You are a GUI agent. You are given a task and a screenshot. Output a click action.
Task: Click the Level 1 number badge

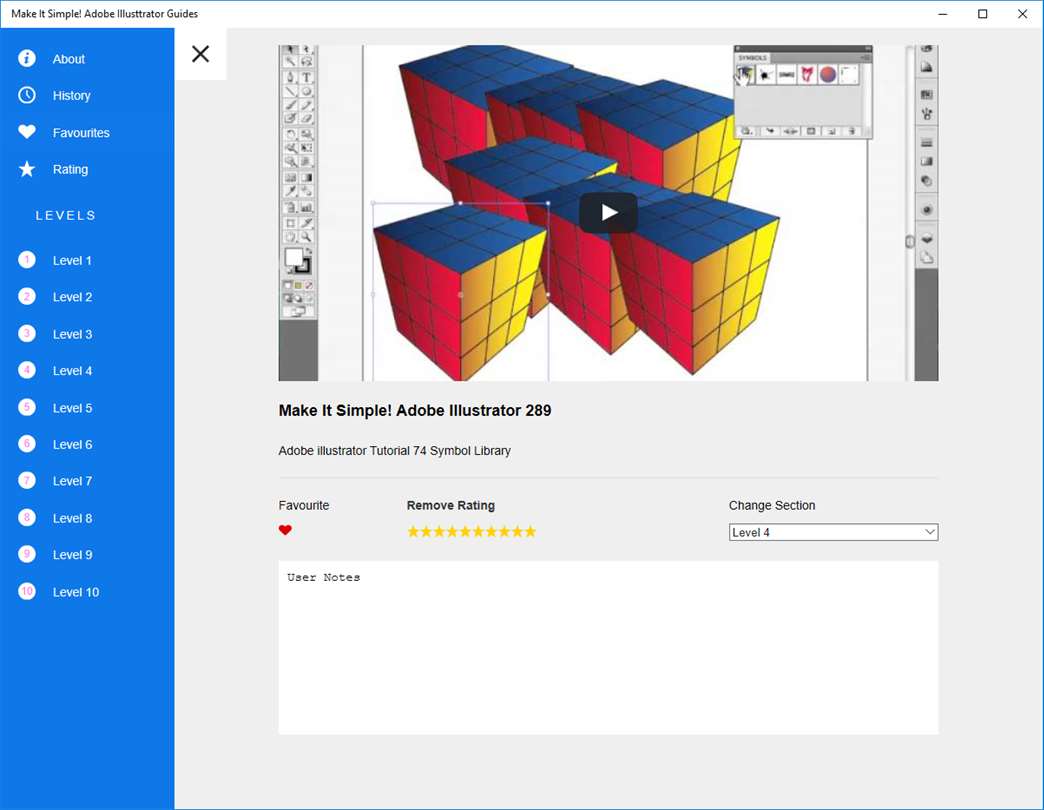tap(27, 260)
